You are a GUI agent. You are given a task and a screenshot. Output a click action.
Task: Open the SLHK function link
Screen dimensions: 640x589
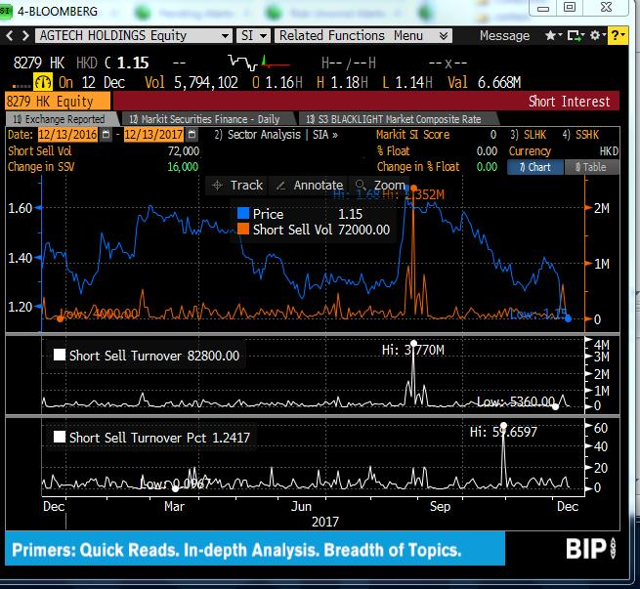(x=528, y=135)
